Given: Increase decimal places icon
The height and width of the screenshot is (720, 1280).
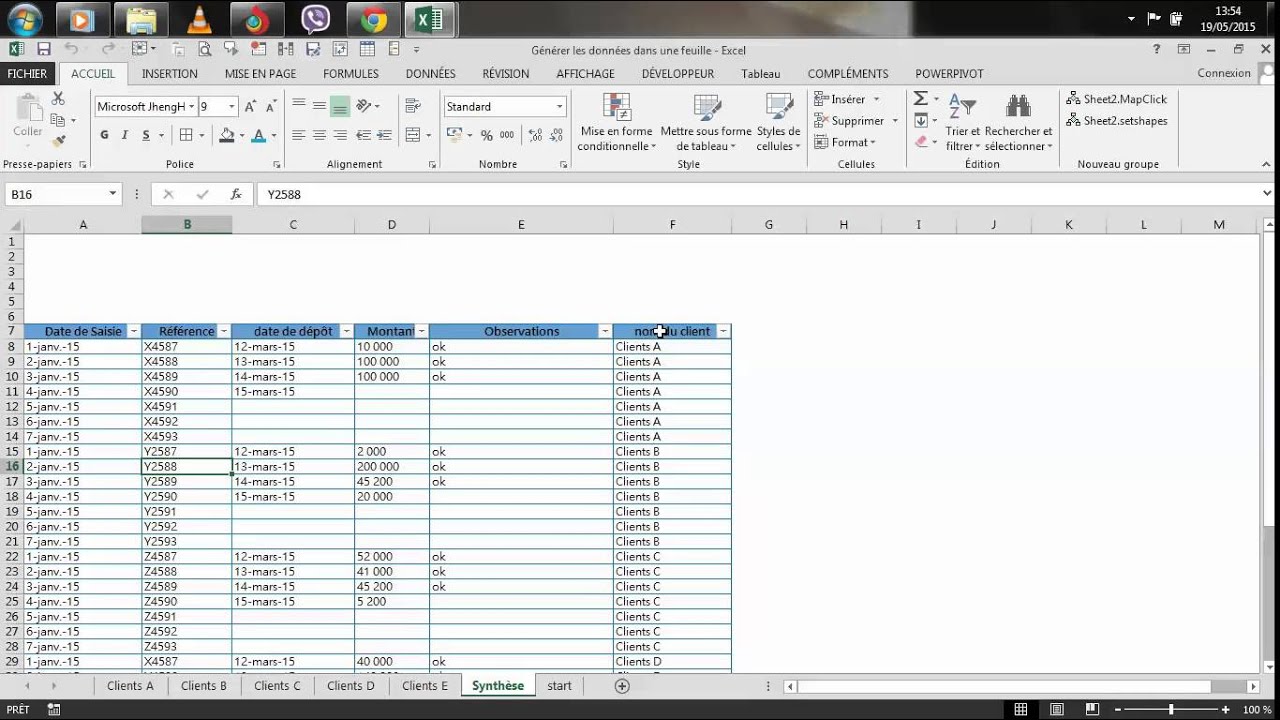Looking at the screenshot, I should [x=535, y=135].
